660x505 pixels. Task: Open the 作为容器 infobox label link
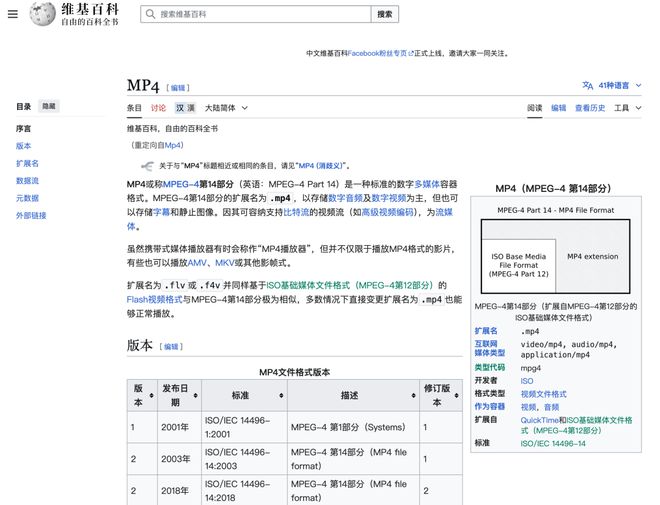coord(490,407)
